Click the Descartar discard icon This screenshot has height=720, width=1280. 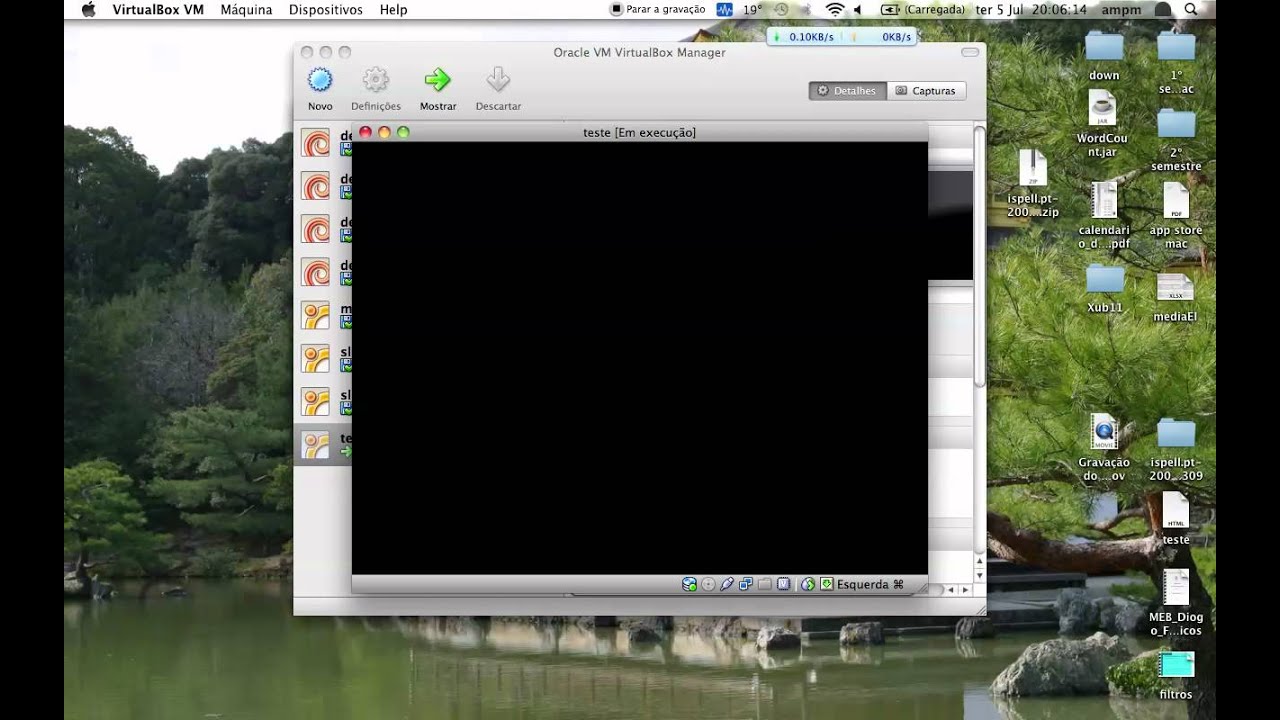[x=498, y=80]
